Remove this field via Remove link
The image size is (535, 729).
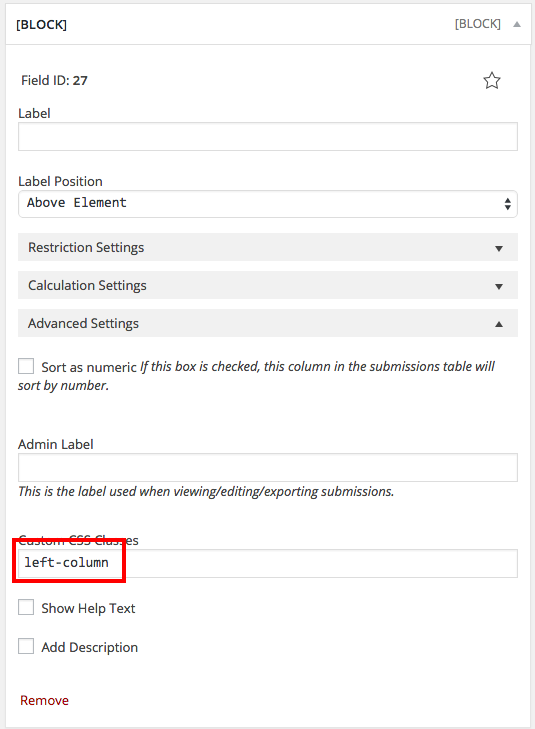coord(44,700)
